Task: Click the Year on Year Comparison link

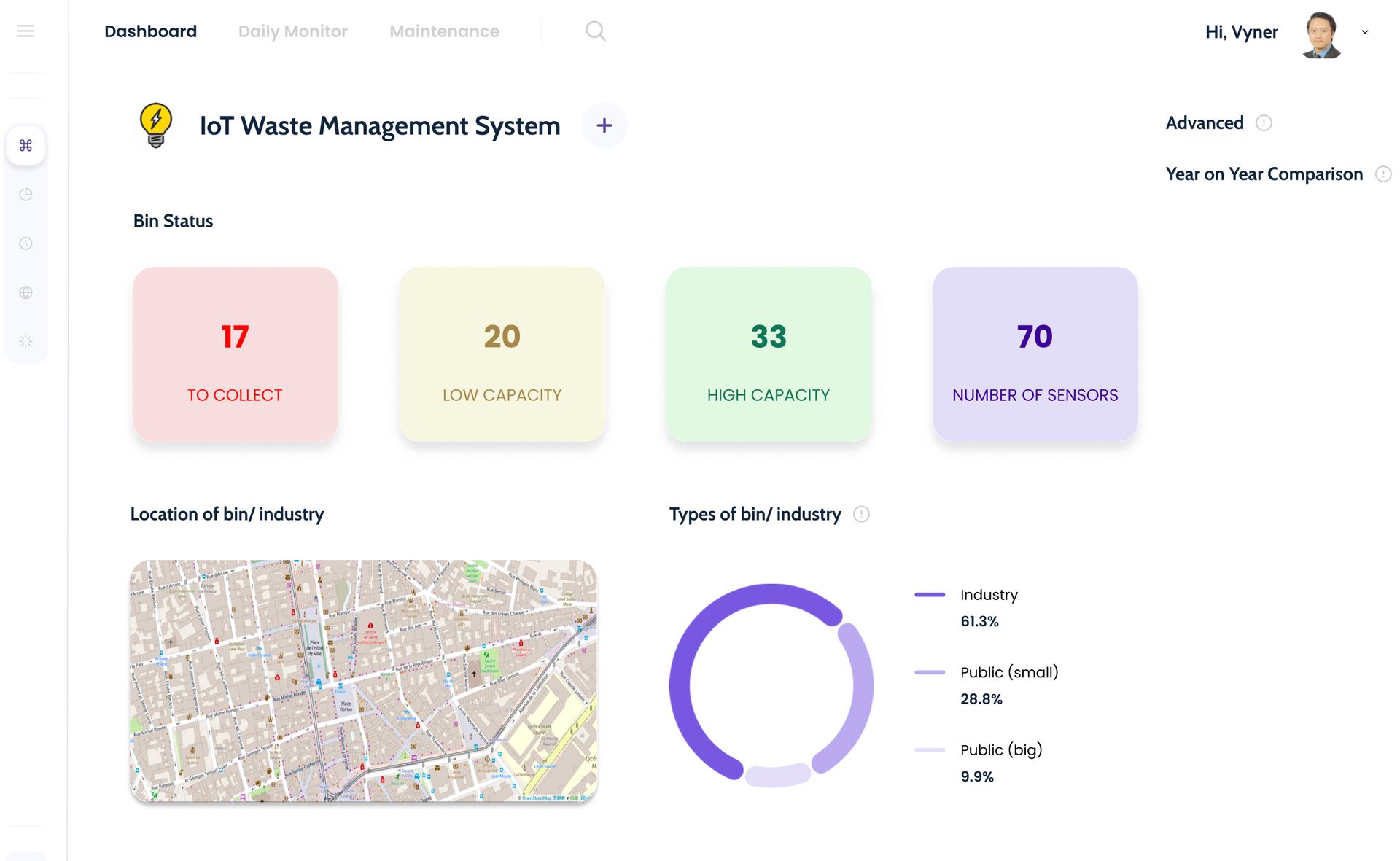Action: (x=1264, y=174)
